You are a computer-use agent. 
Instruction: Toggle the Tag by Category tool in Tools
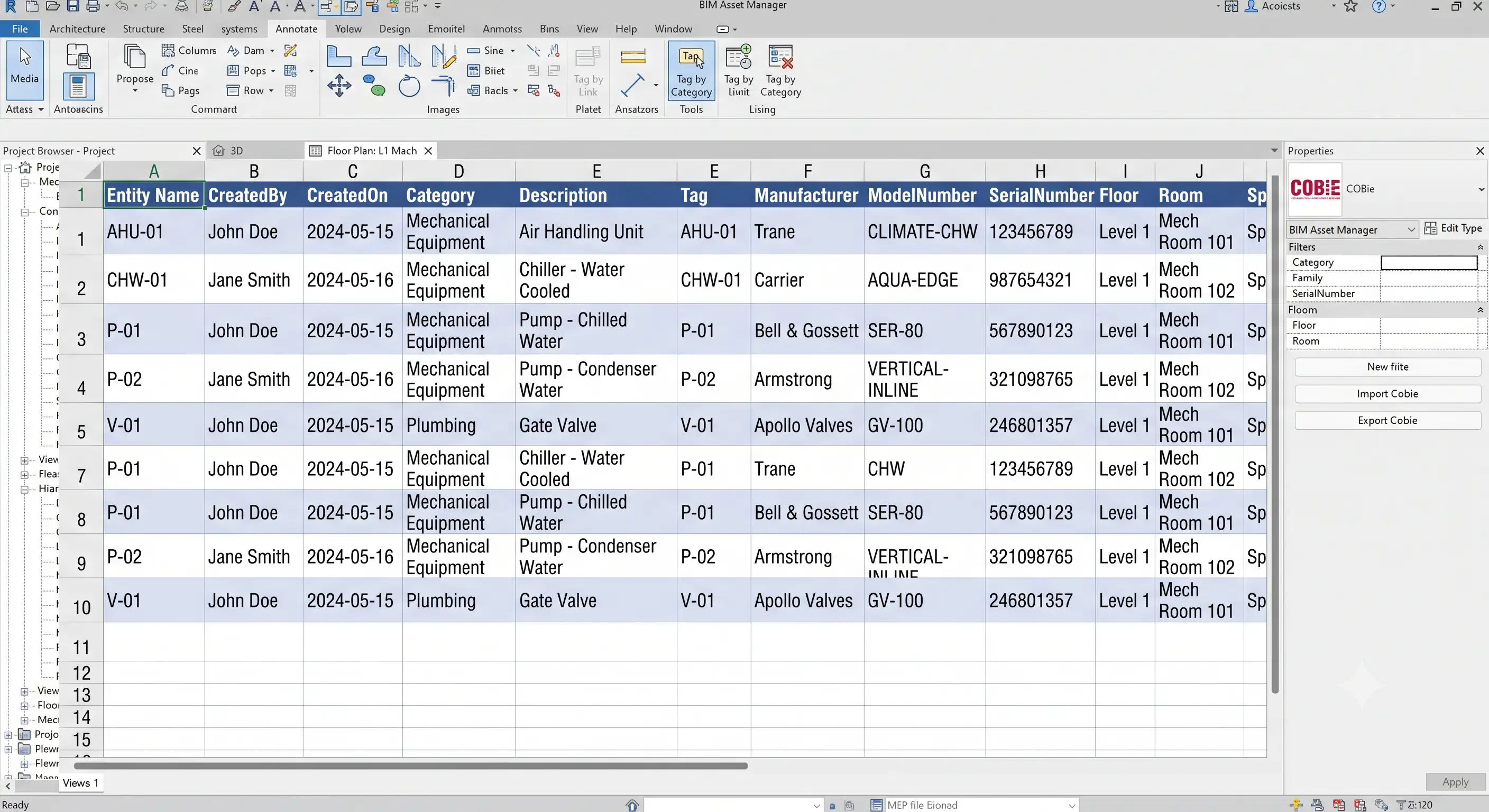tap(691, 70)
